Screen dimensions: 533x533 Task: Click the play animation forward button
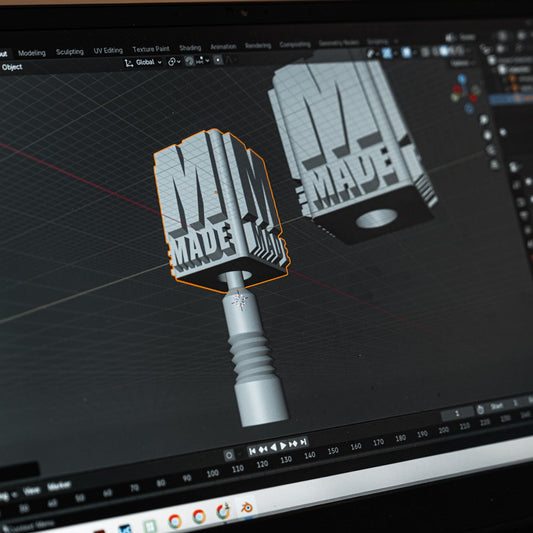point(283,446)
